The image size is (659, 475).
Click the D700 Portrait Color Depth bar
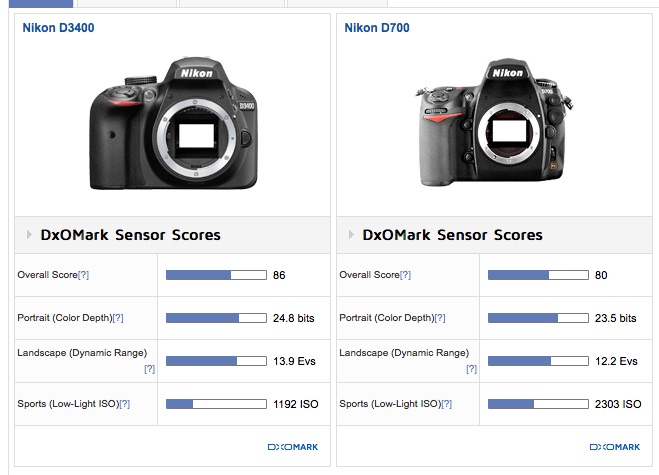[538, 318]
